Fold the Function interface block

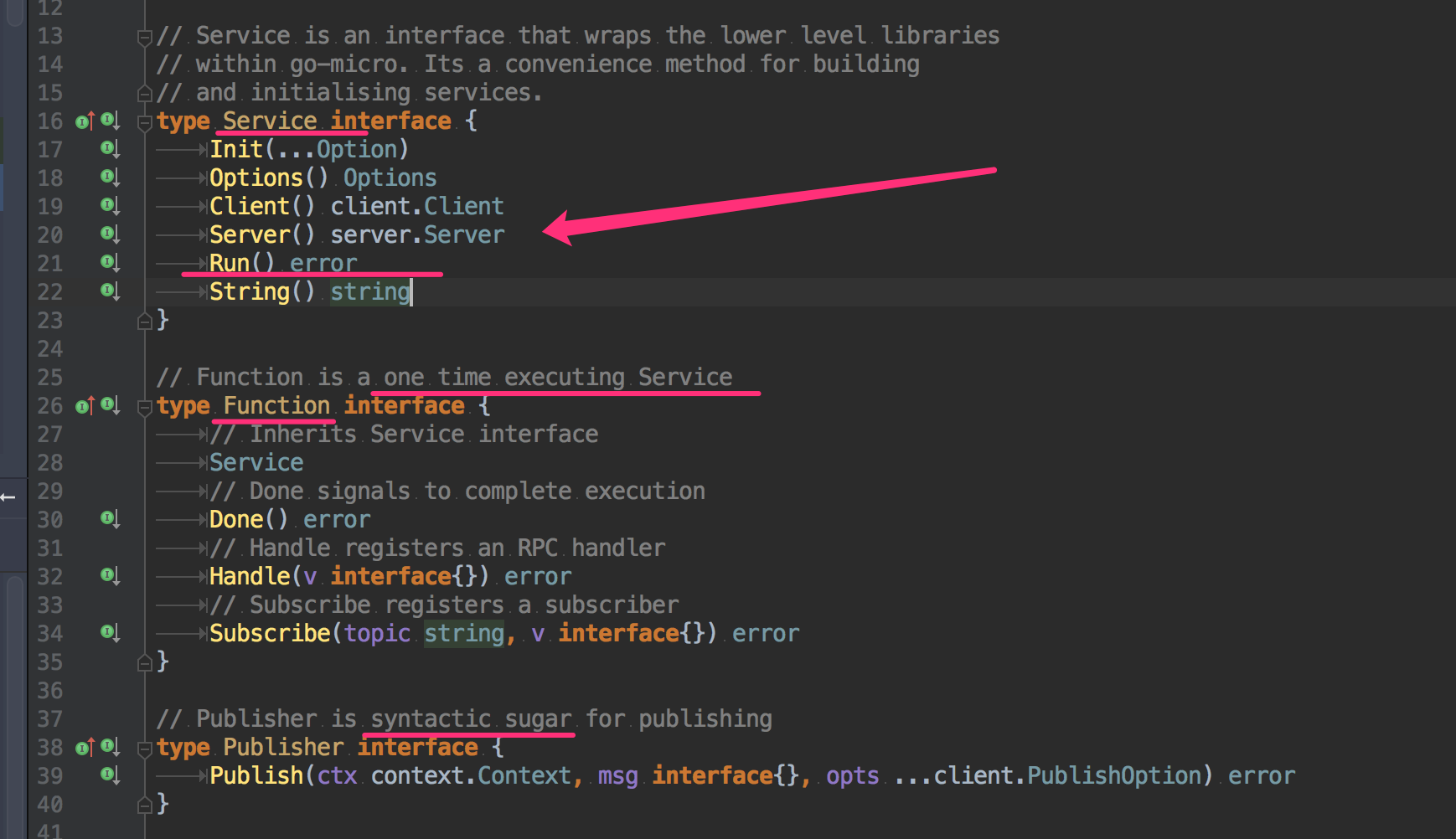tap(144, 407)
